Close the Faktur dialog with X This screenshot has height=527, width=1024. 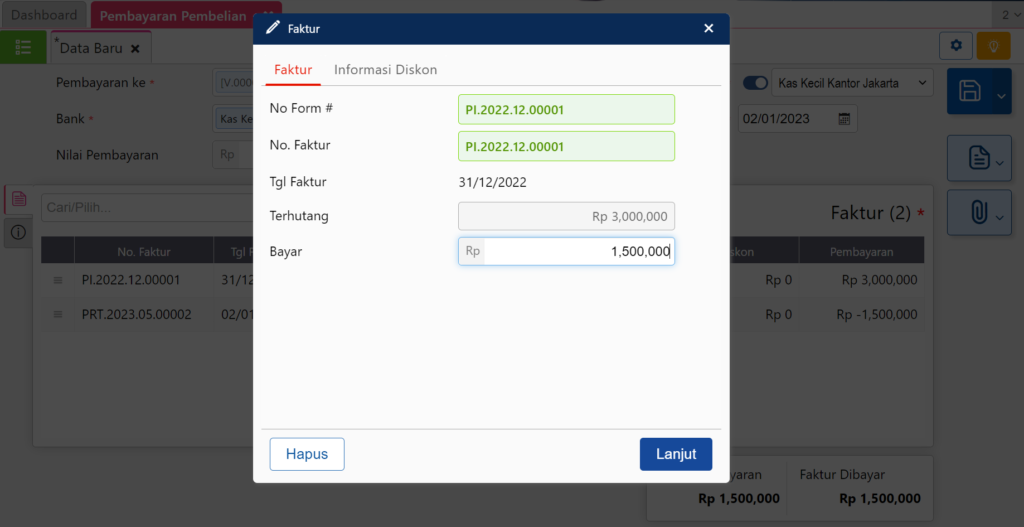[708, 29]
